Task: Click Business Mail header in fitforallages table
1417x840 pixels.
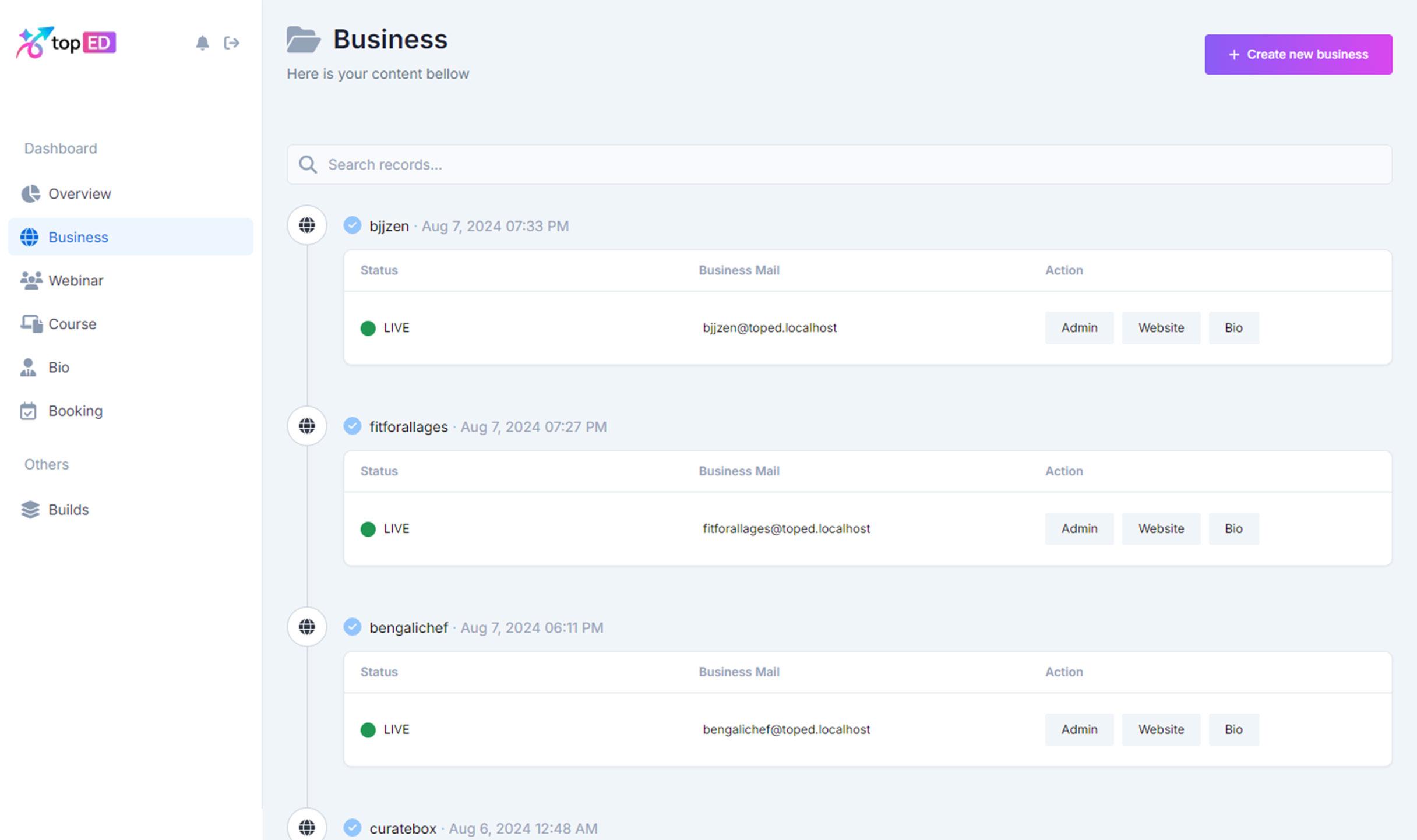Action: [739, 471]
